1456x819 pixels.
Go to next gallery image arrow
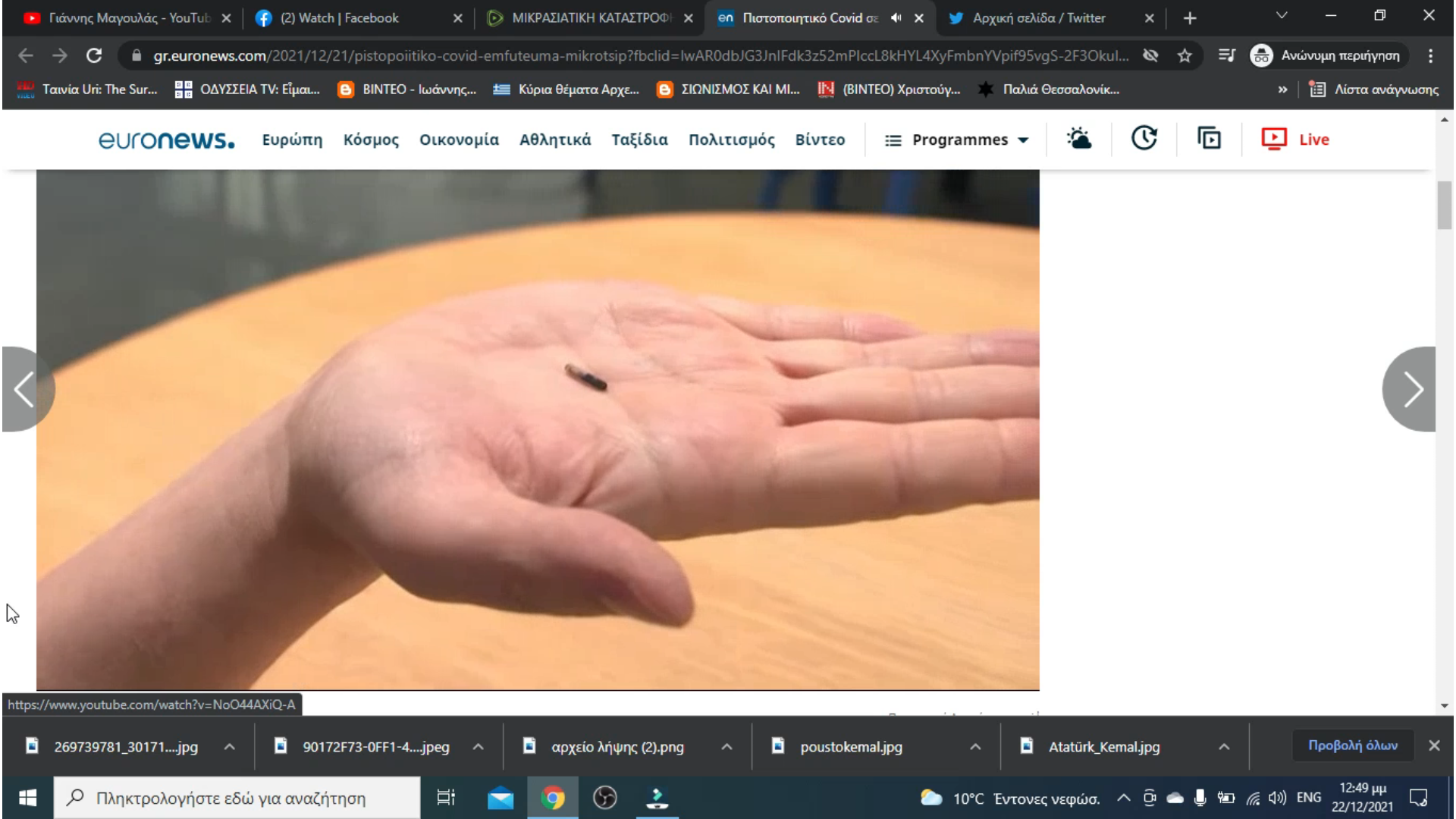coord(1411,389)
